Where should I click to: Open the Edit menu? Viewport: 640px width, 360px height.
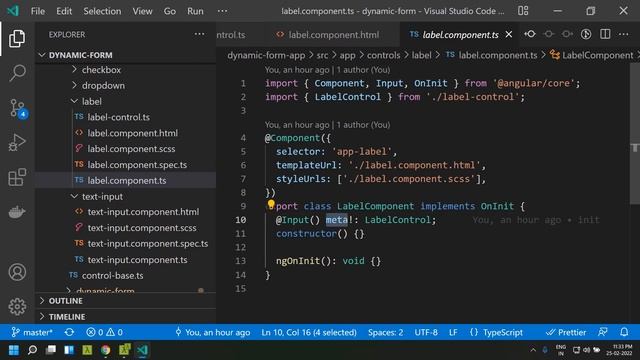(64, 11)
